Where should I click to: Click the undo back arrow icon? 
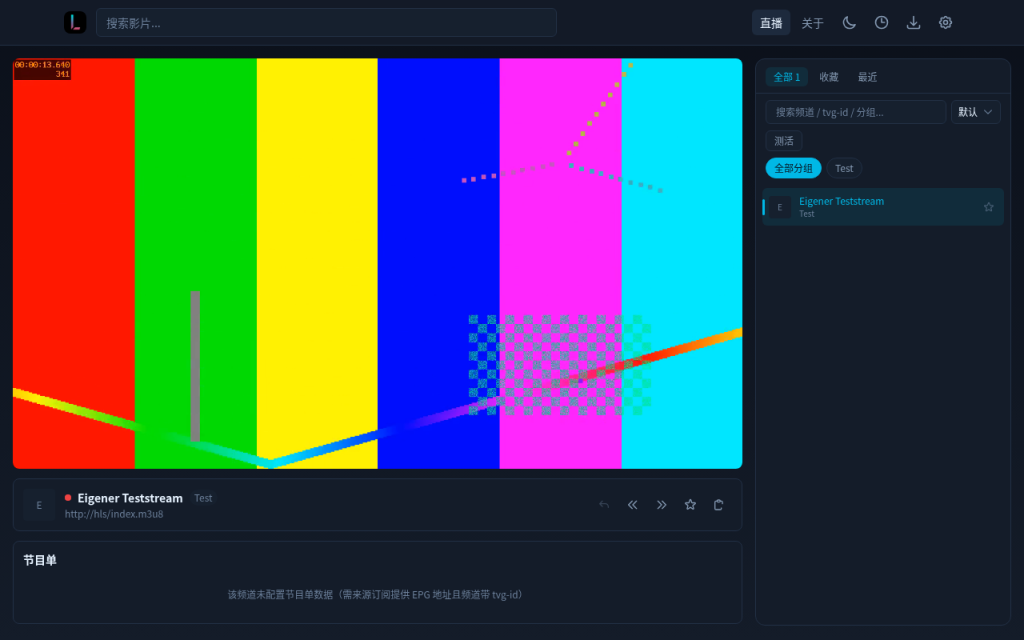point(604,505)
